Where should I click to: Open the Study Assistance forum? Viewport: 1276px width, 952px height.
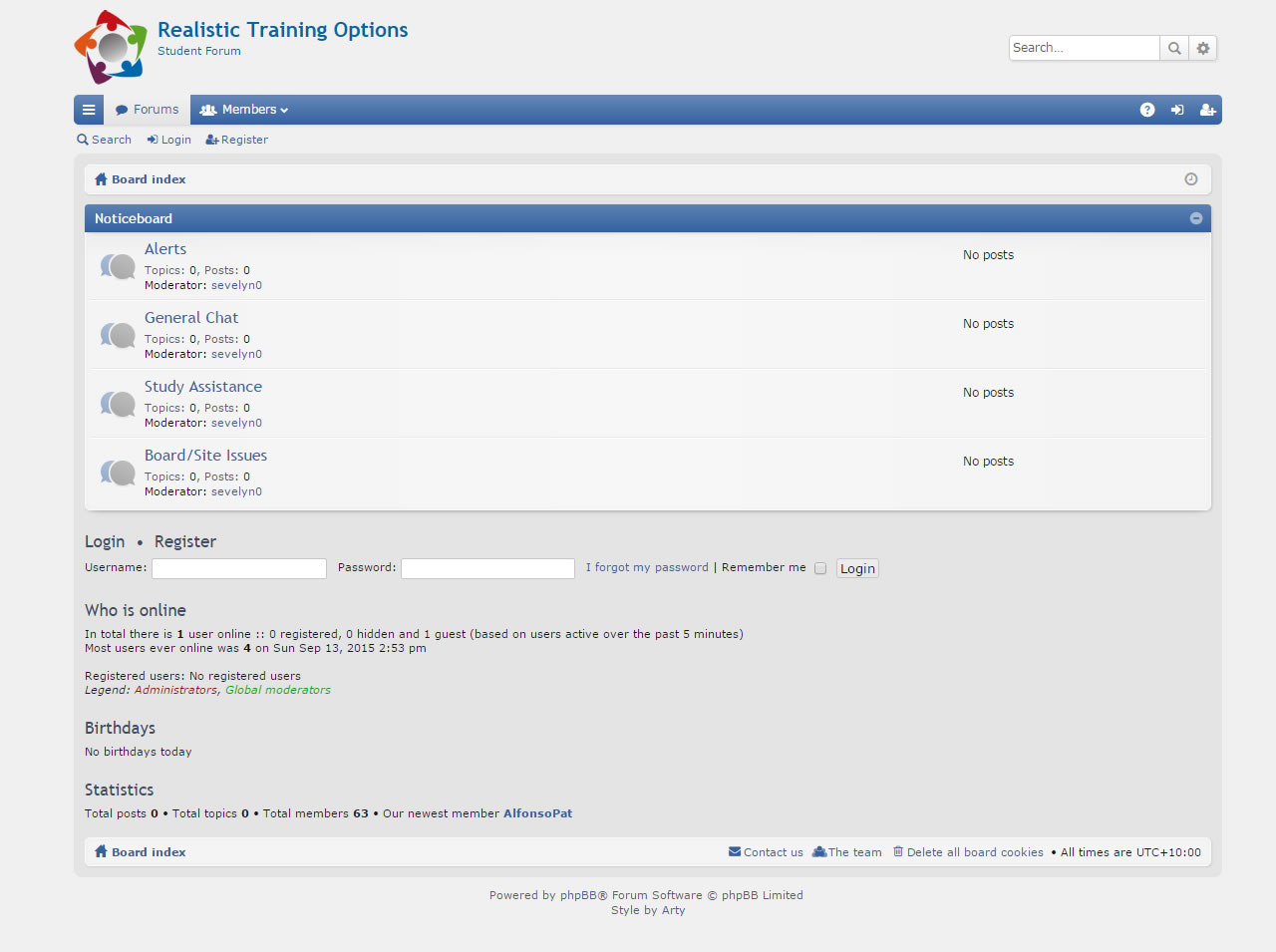203,387
